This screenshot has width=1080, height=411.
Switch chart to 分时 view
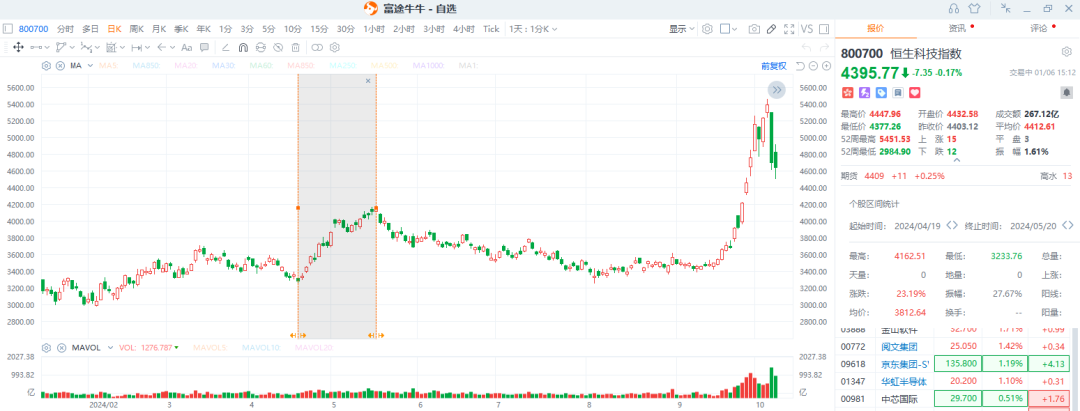pos(65,29)
